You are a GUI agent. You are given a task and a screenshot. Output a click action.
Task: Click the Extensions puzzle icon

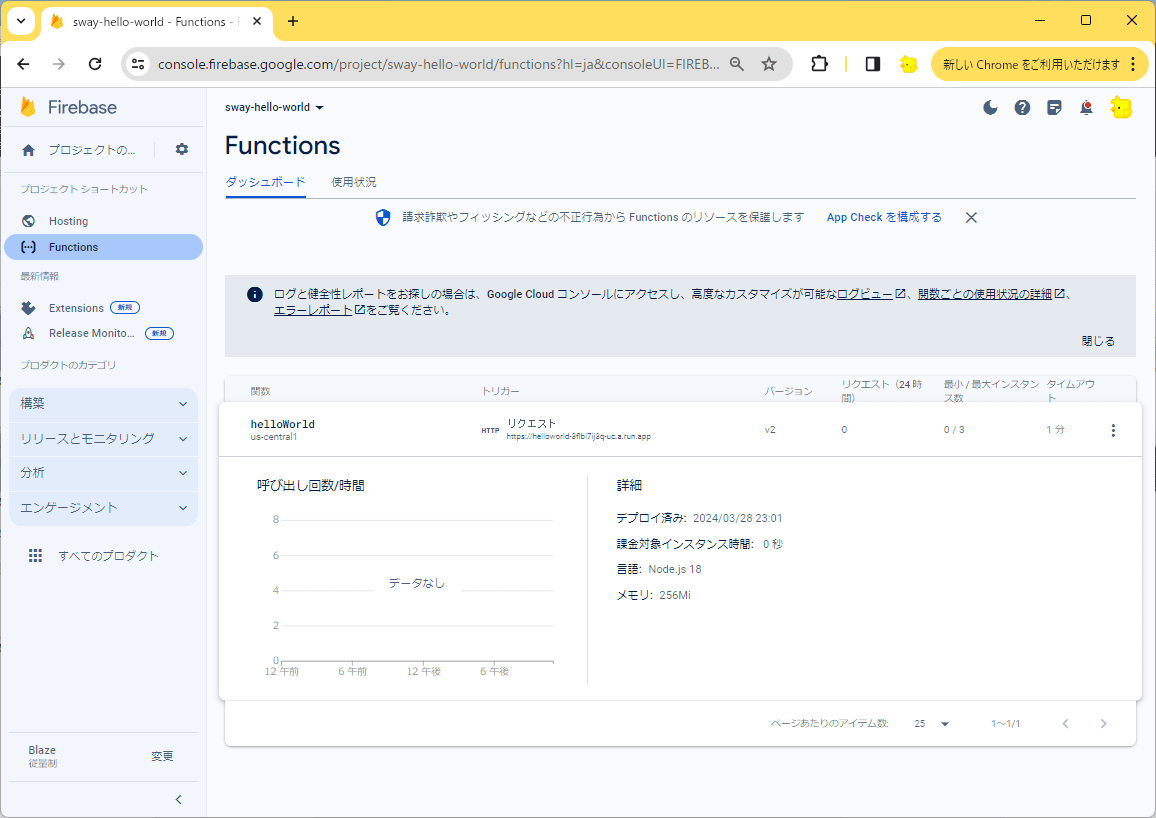(29, 308)
